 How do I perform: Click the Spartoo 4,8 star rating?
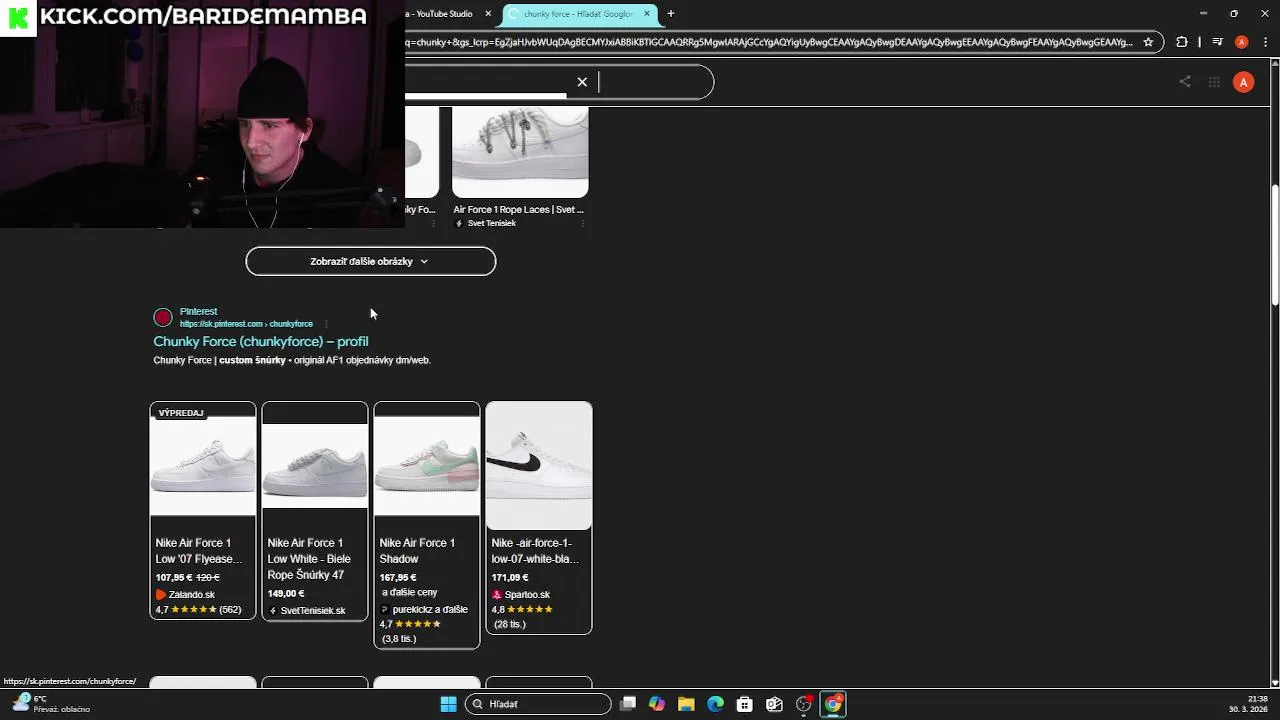[x=522, y=610]
